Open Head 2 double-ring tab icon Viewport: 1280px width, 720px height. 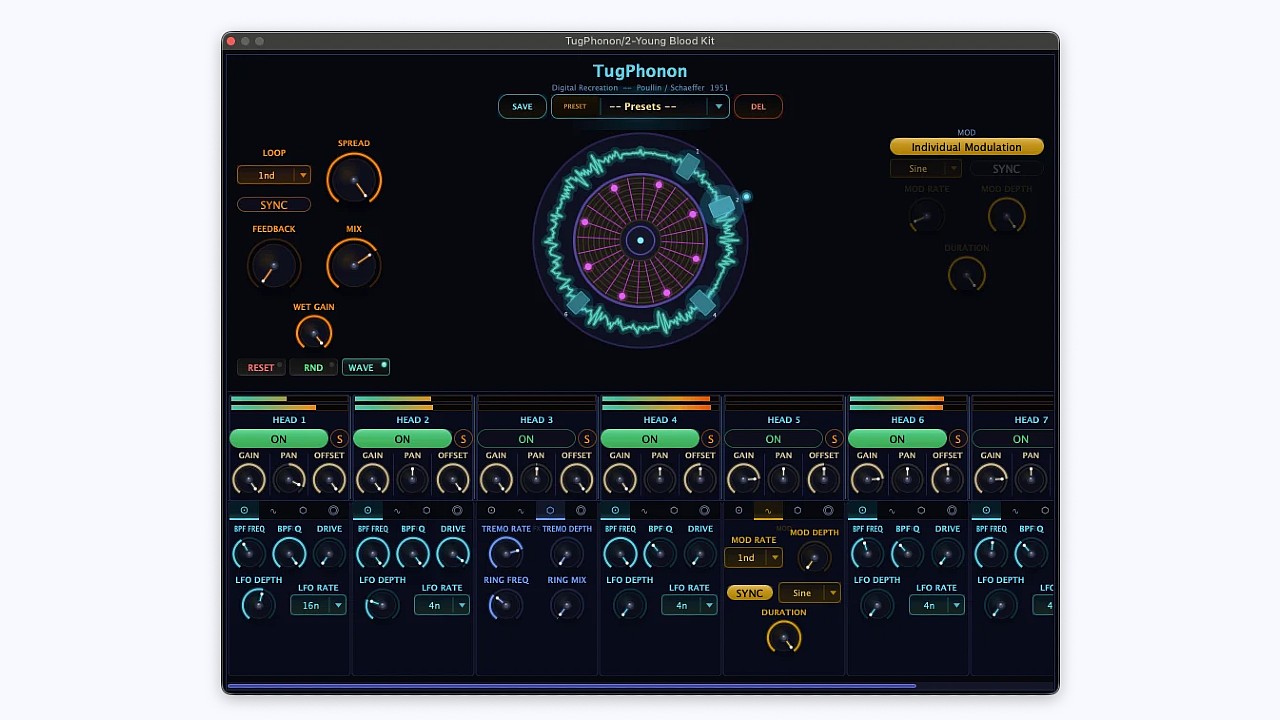point(457,511)
